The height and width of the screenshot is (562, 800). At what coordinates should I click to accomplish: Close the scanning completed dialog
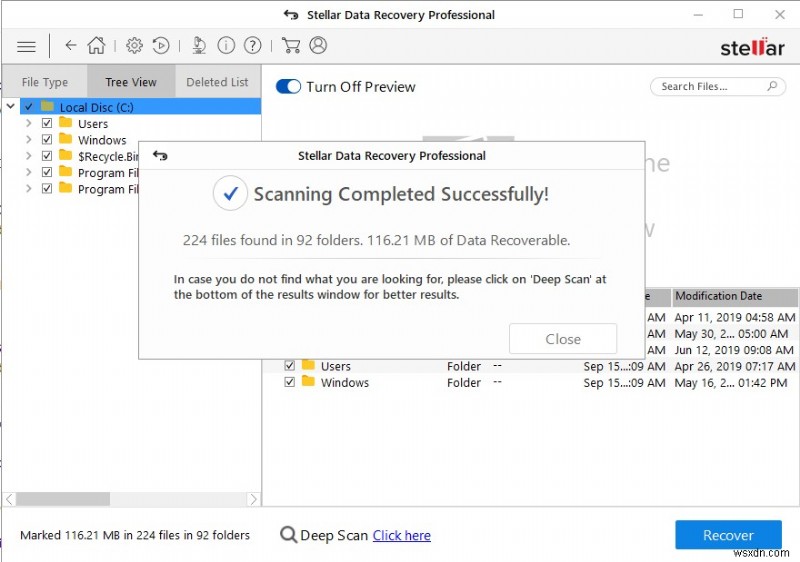[x=563, y=339]
